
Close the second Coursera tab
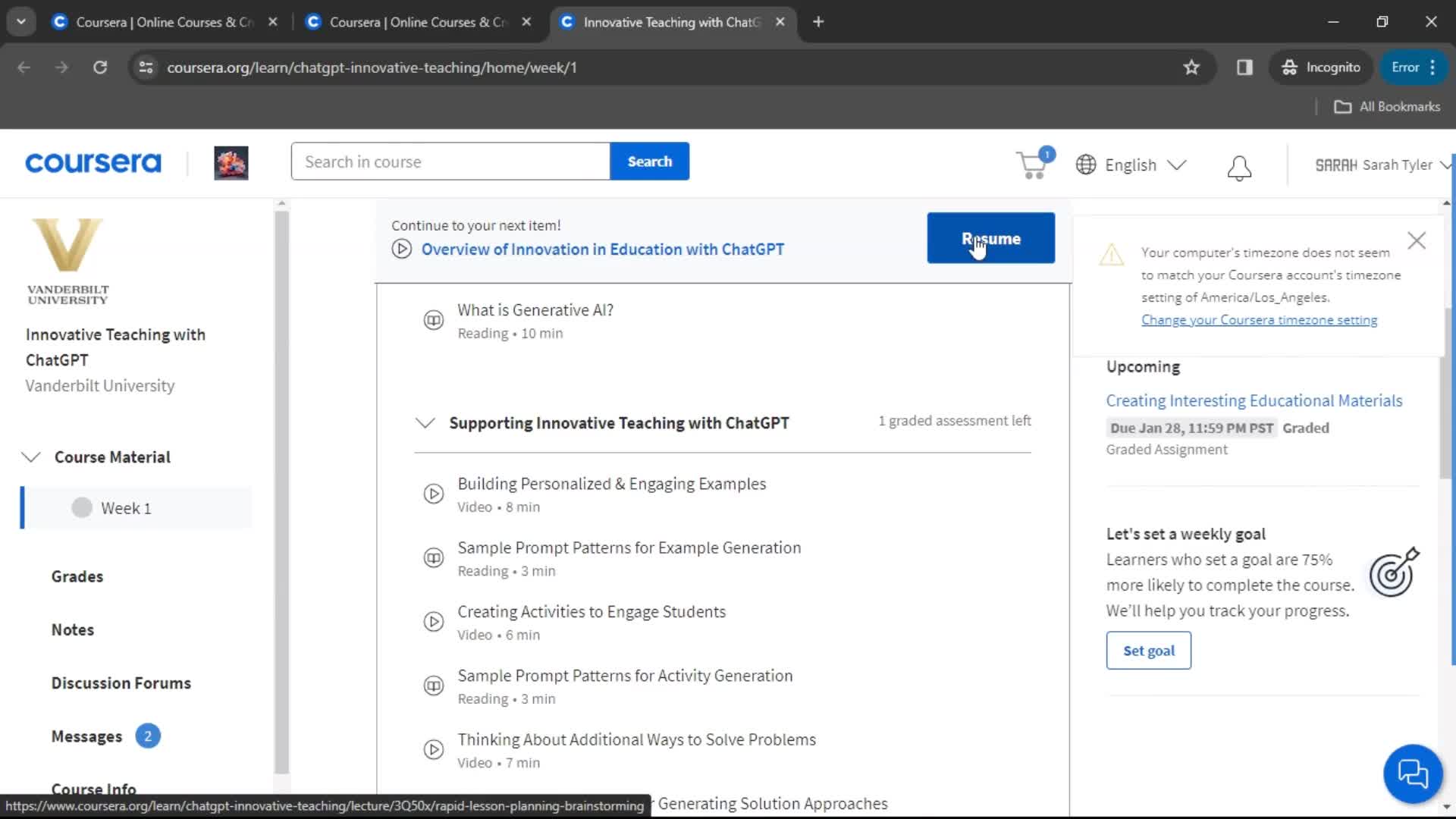(x=526, y=22)
